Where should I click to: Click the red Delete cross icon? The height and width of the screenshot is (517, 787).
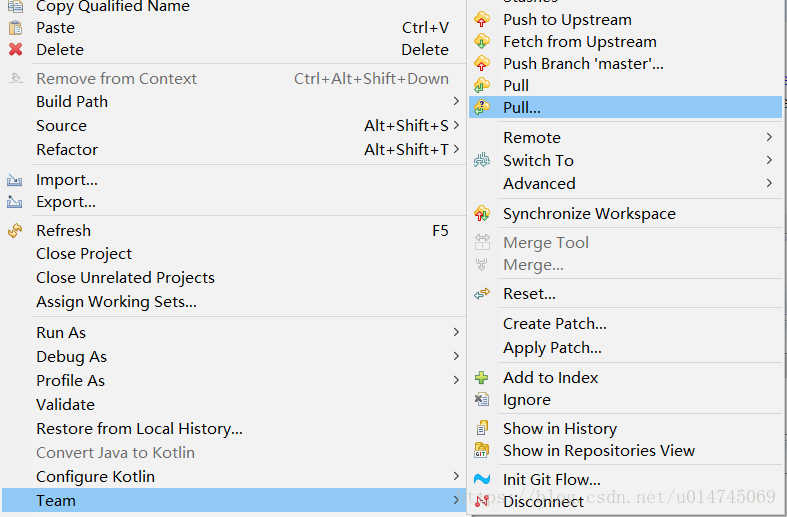click(16, 49)
